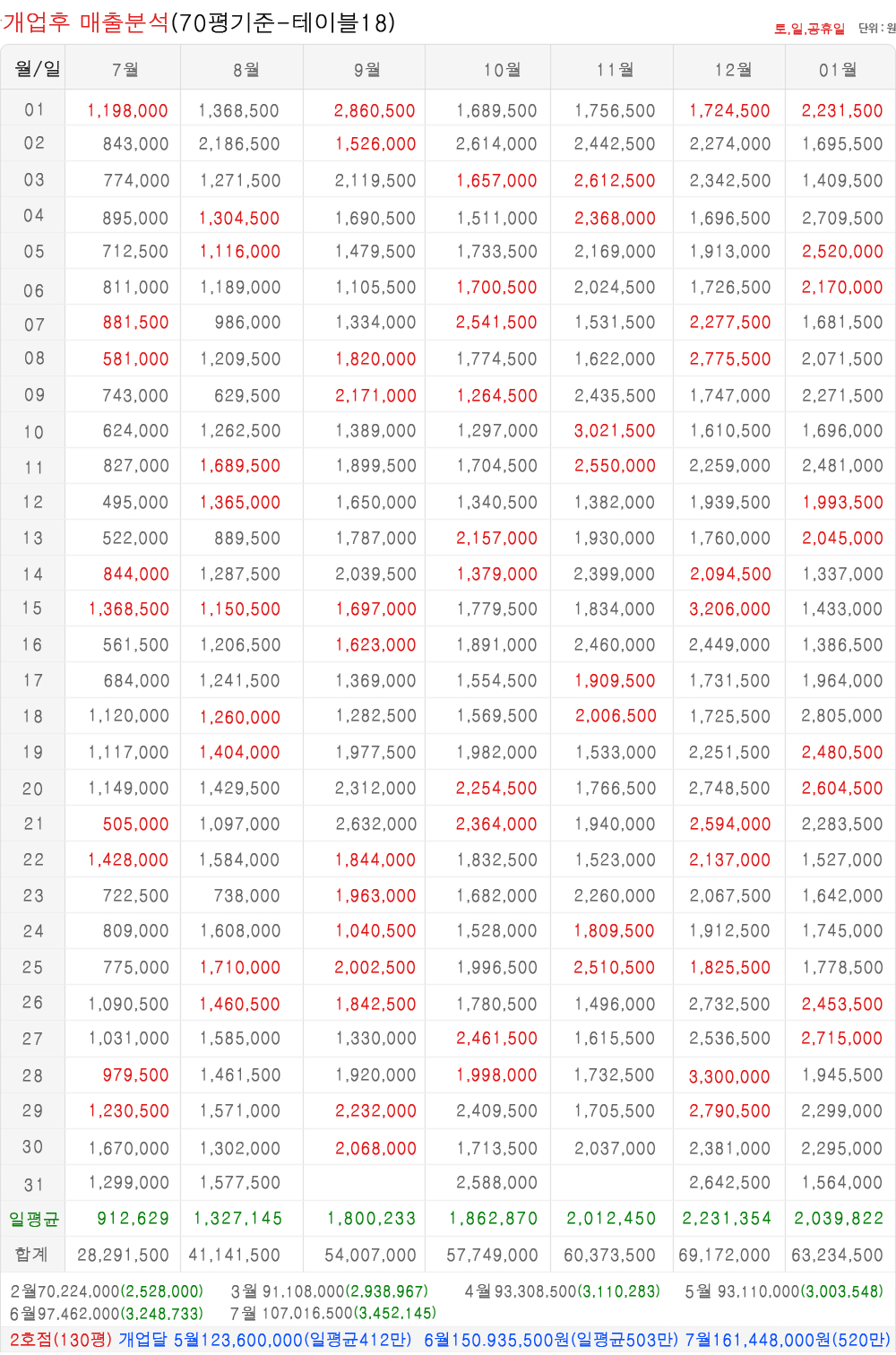Select the daily average 1,800,233
The image size is (896, 1355).
[372, 1219]
